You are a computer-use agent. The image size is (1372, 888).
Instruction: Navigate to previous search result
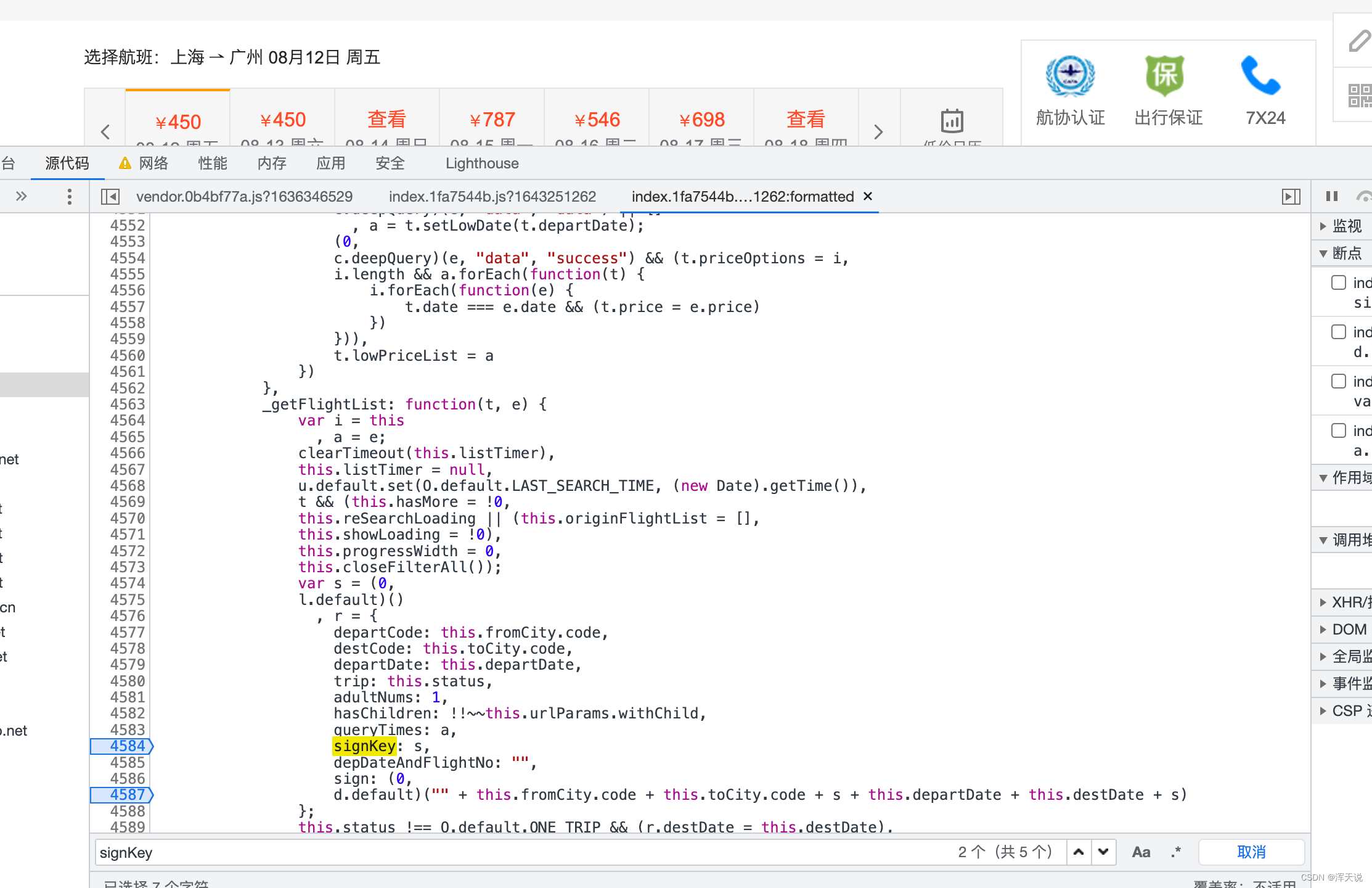(x=1079, y=852)
